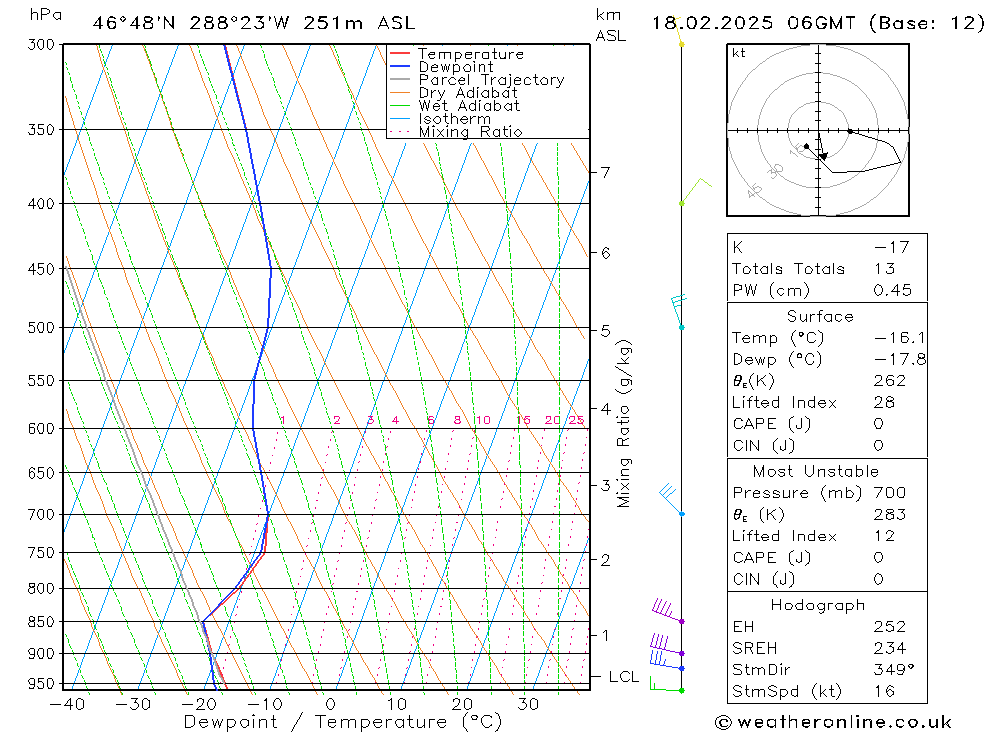Click the K index value -17

[x=892, y=247]
